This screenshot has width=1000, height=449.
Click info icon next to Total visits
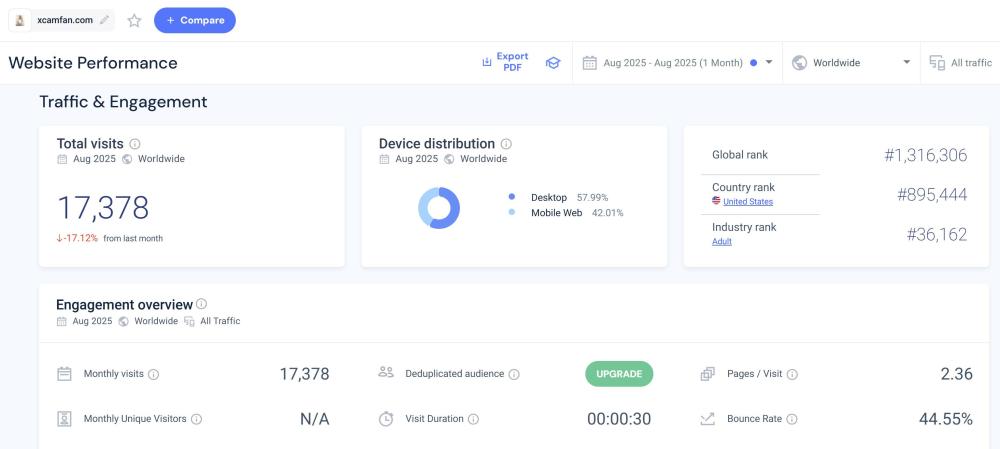coord(135,144)
